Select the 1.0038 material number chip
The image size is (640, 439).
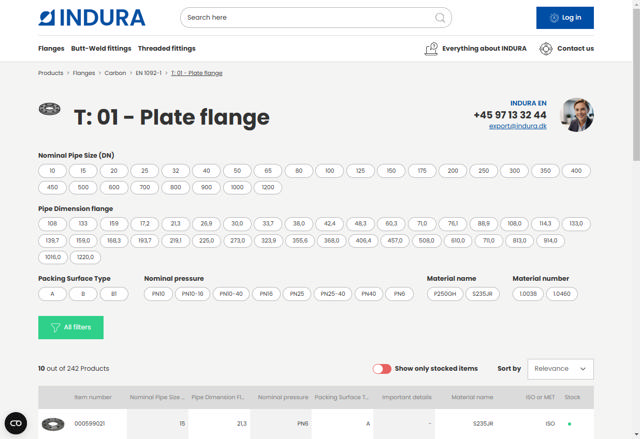(x=528, y=294)
